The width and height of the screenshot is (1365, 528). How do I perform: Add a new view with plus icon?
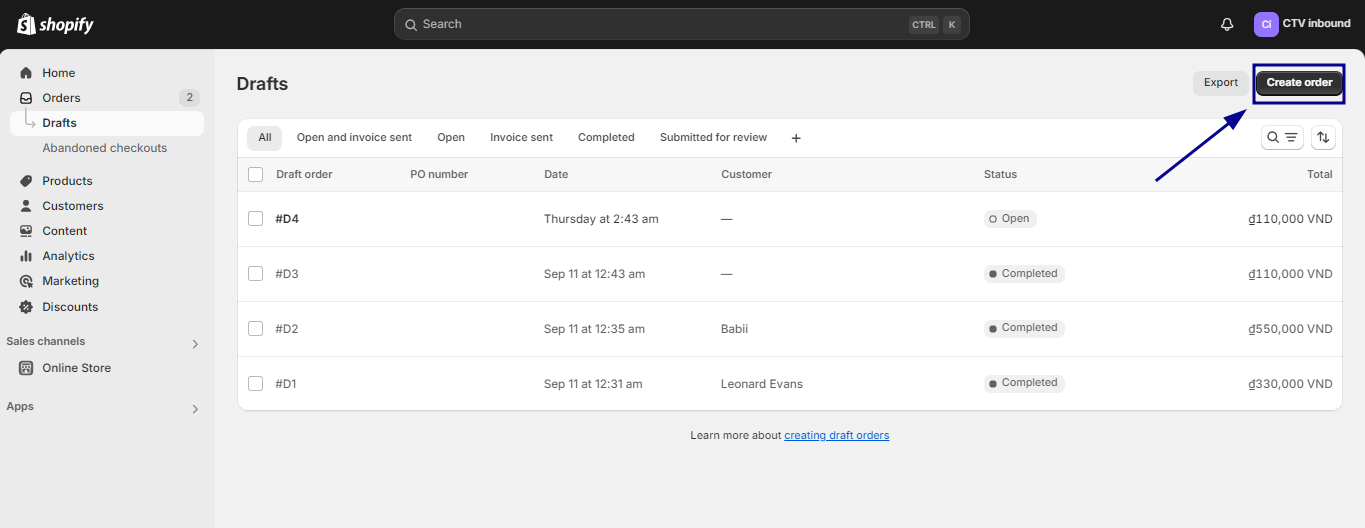[796, 138]
